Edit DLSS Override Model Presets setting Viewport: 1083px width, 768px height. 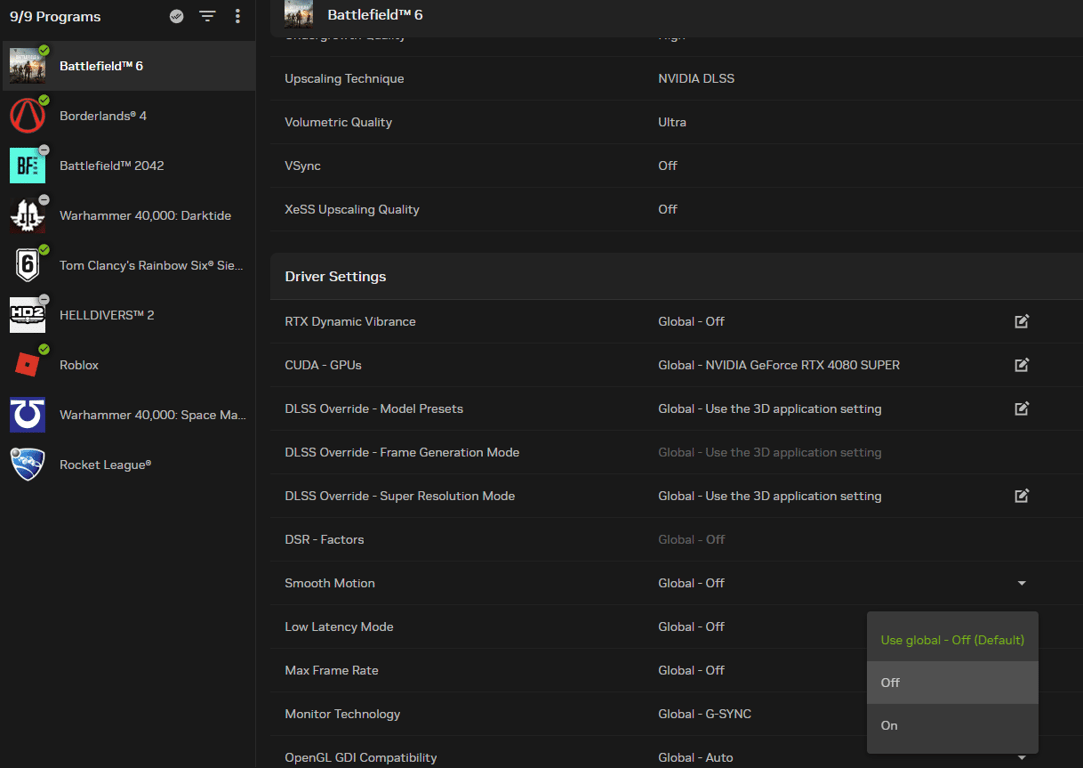[1021, 409]
